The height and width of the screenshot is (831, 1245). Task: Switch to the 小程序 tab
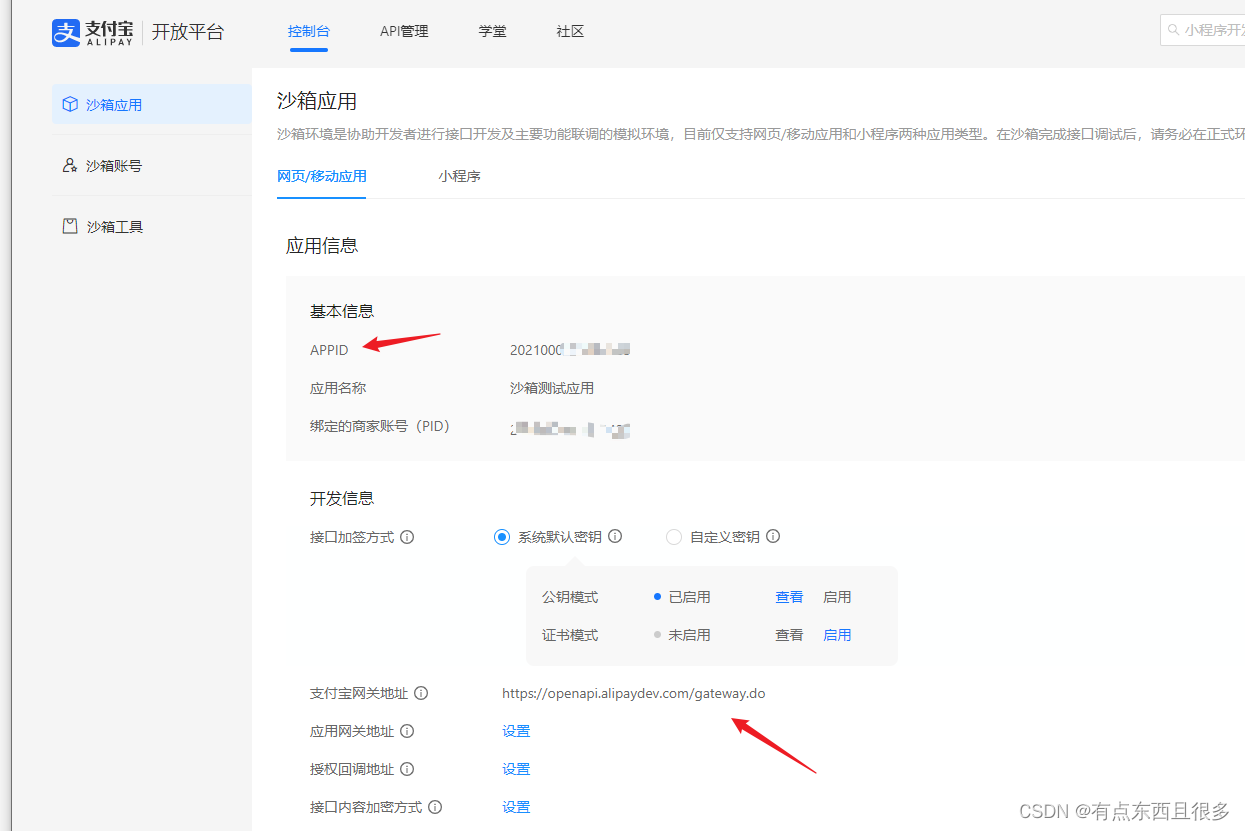(459, 176)
